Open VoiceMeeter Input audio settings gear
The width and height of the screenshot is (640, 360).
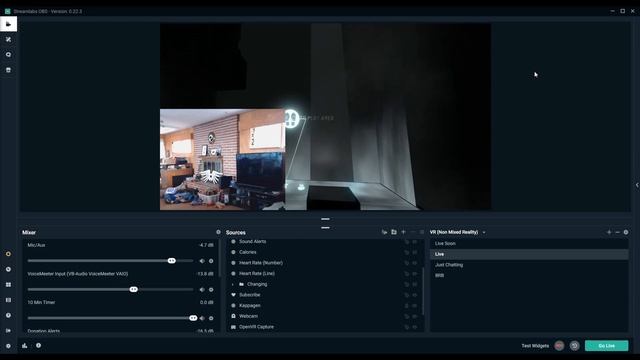point(211,289)
